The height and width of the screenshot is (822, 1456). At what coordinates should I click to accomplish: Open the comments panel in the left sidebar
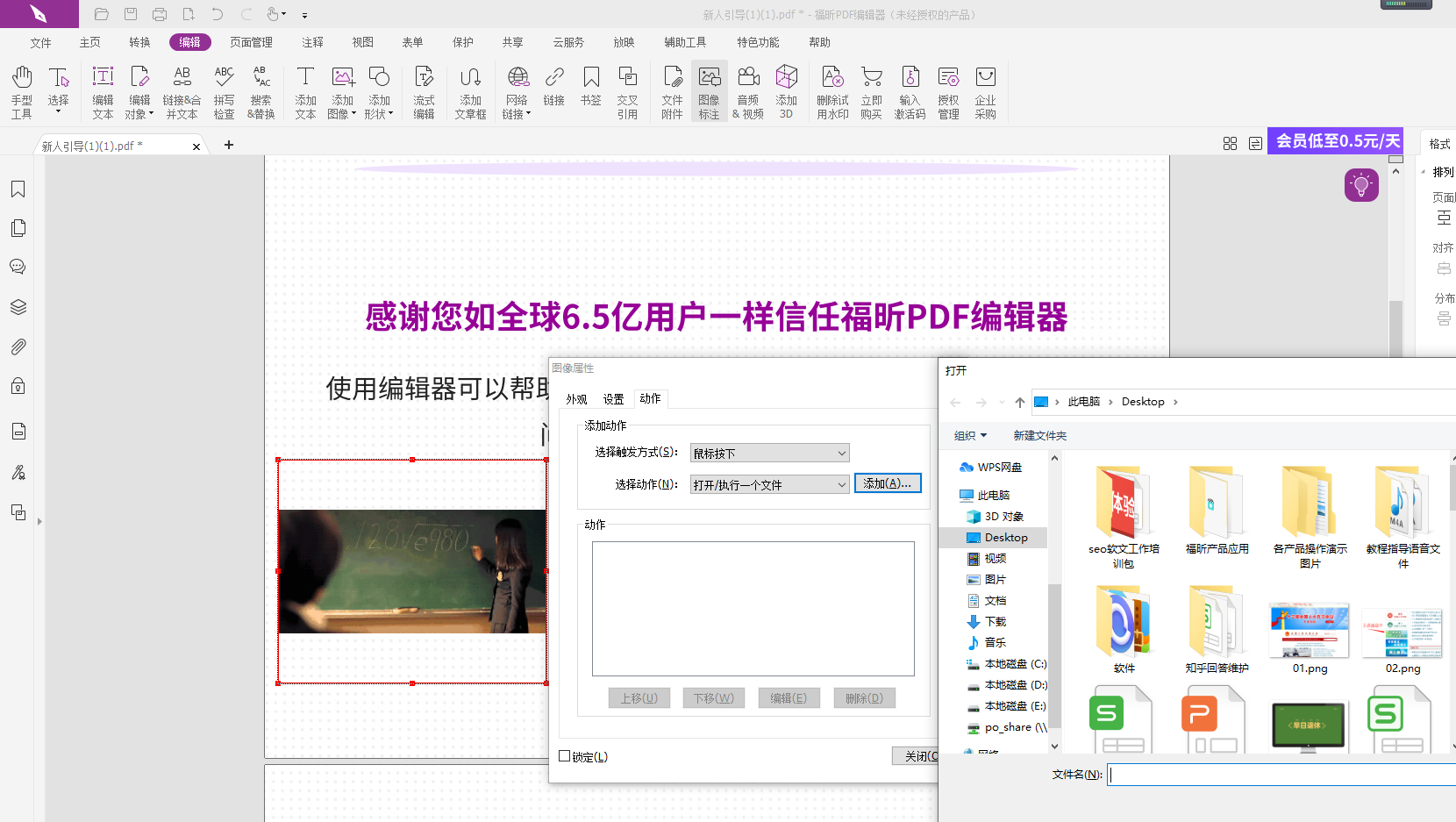coord(18,267)
